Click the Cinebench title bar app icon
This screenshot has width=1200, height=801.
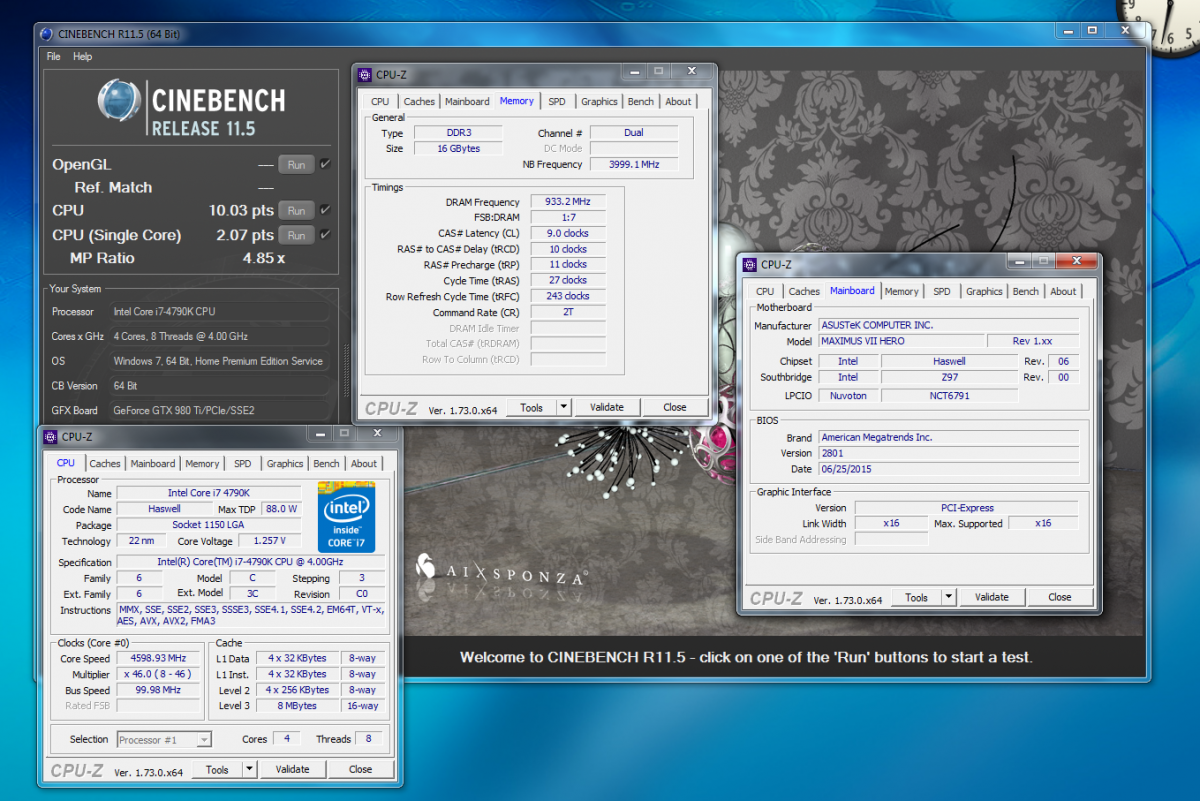(x=46, y=34)
